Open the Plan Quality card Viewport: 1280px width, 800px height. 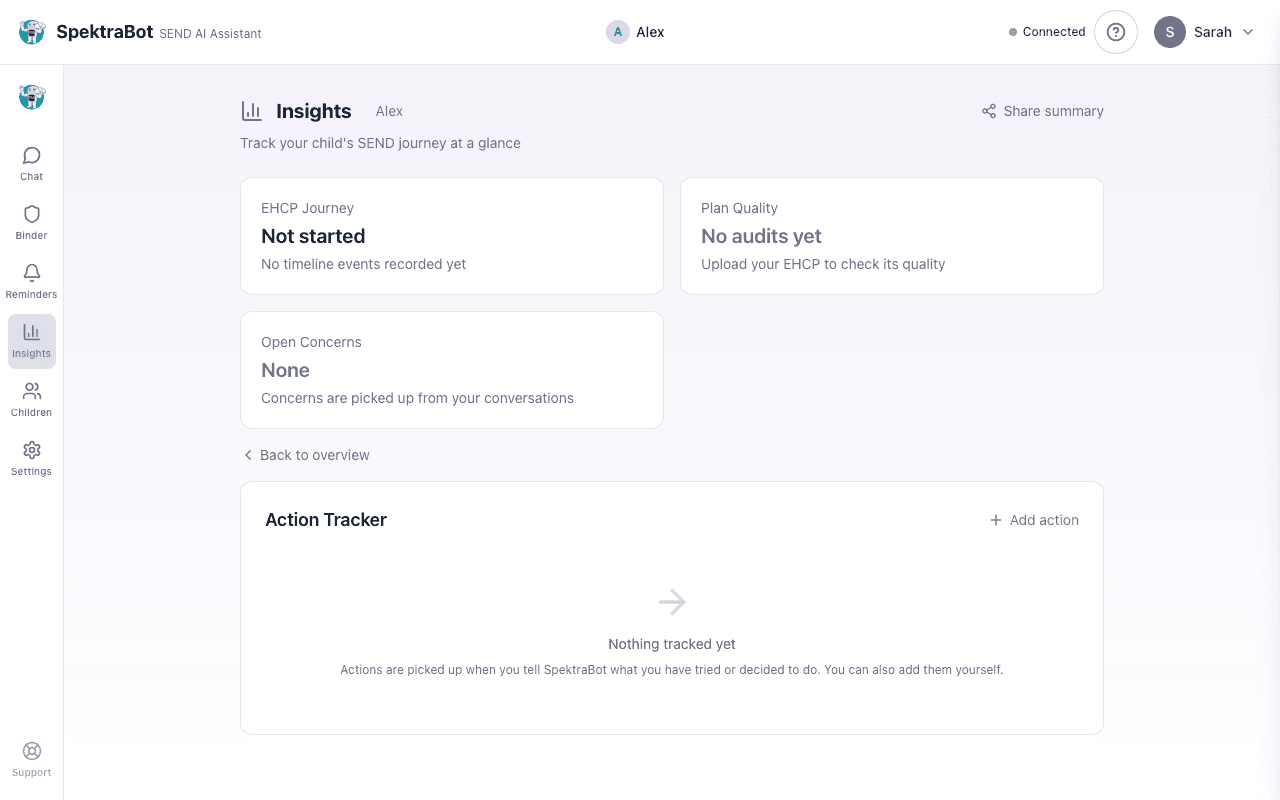pos(891,236)
